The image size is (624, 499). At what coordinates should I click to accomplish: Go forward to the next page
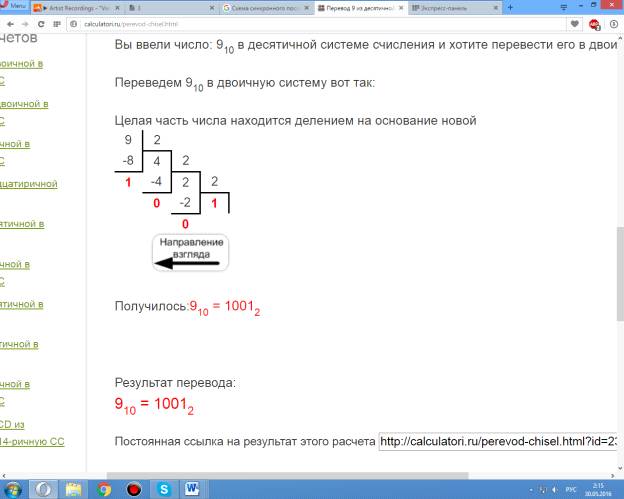(25, 24)
